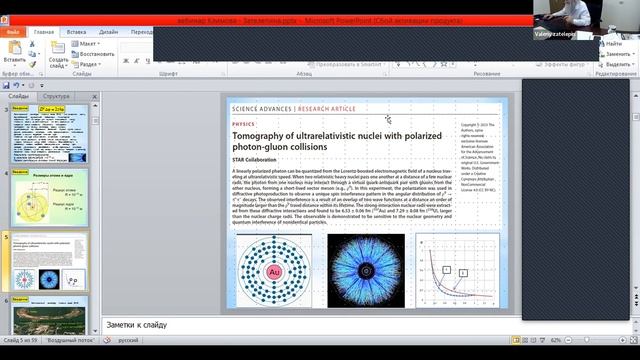This screenshot has width=640, height=360.
Task: Select the Home (Главная) ribbon tab
Action: point(44,32)
